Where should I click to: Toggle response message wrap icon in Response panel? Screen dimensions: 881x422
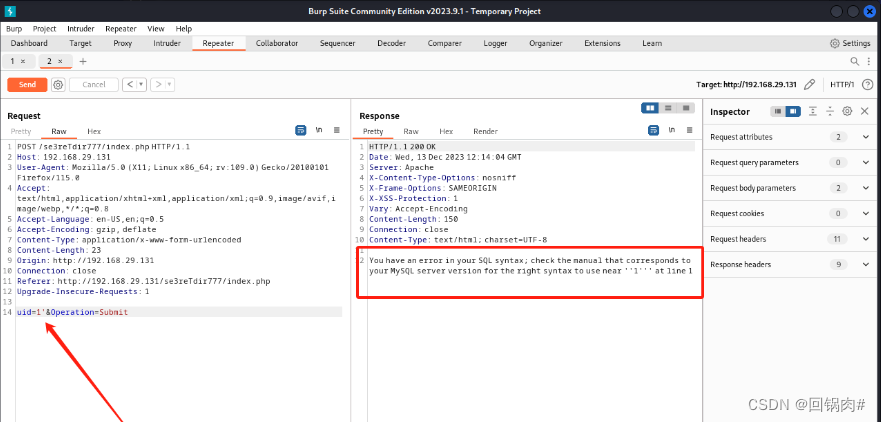(x=653, y=130)
